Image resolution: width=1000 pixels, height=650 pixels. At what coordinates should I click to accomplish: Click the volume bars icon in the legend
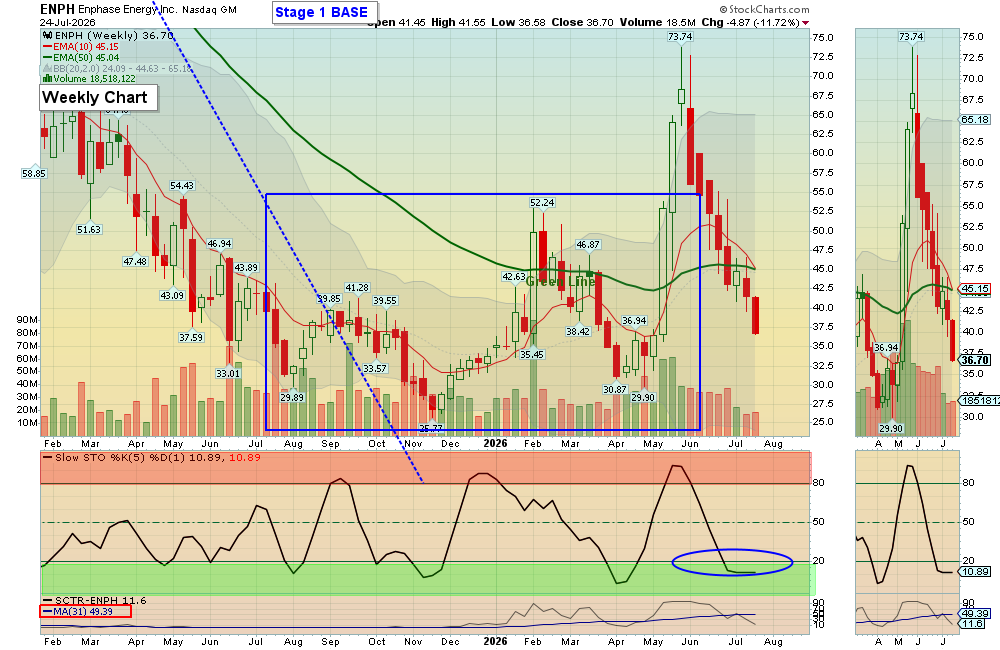(47, 79)
